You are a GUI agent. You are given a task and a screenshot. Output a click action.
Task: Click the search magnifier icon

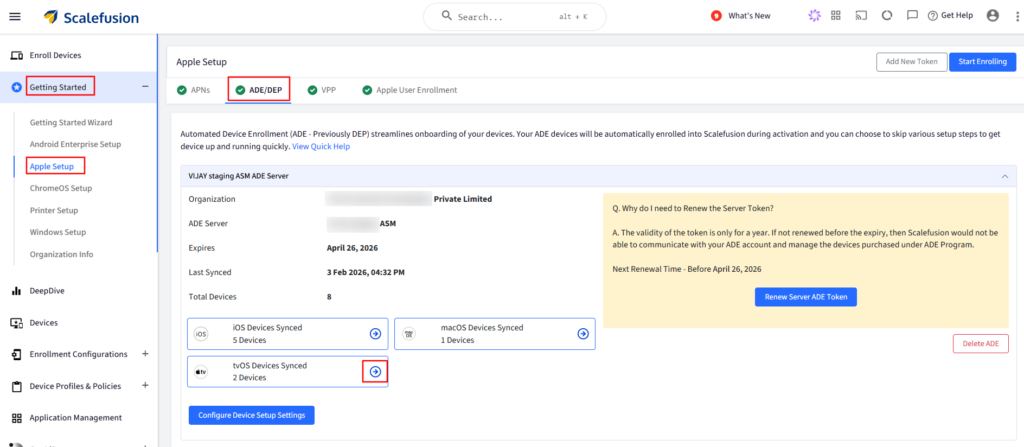[x=447, y=16]
